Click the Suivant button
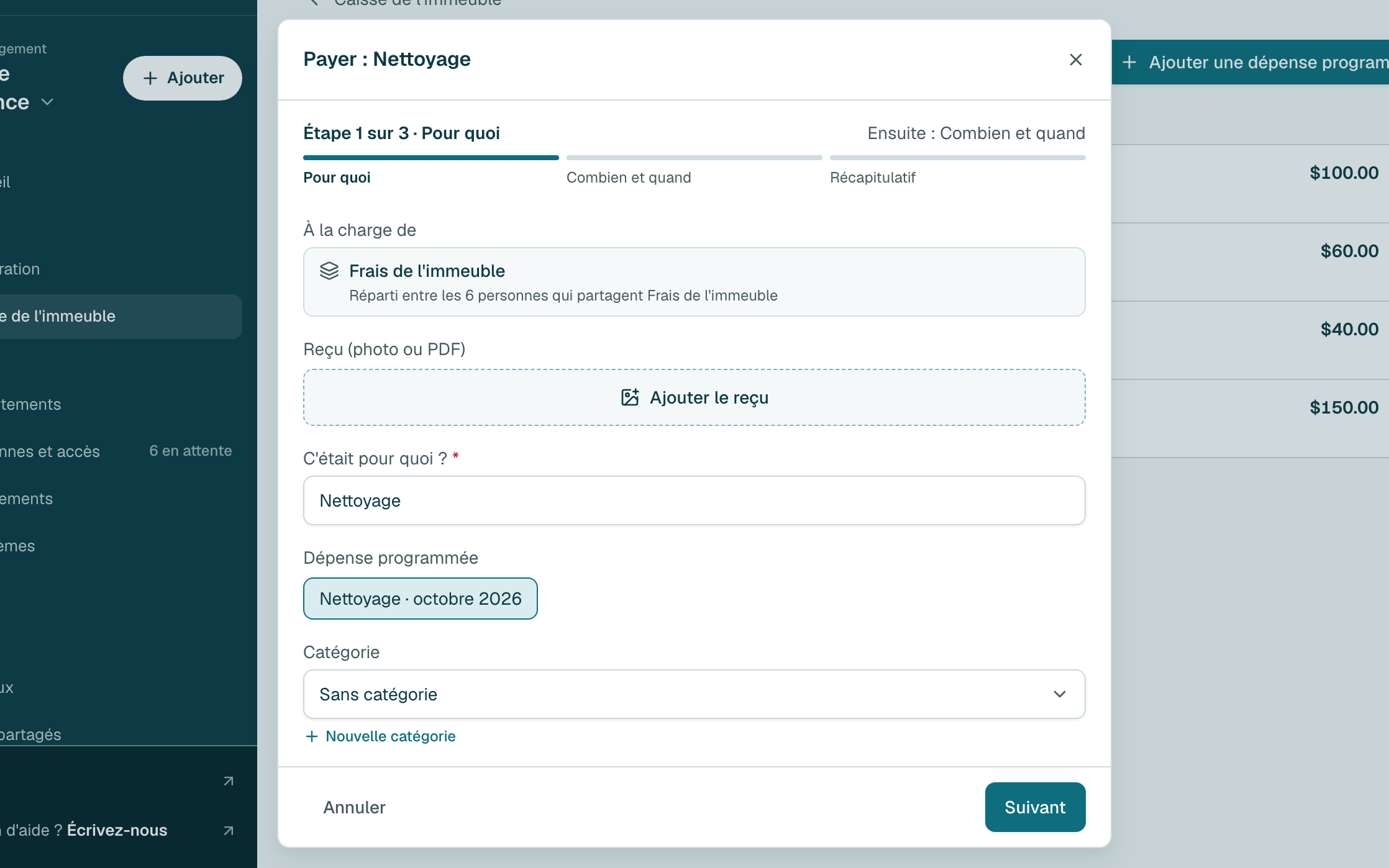 point(1035,807)
